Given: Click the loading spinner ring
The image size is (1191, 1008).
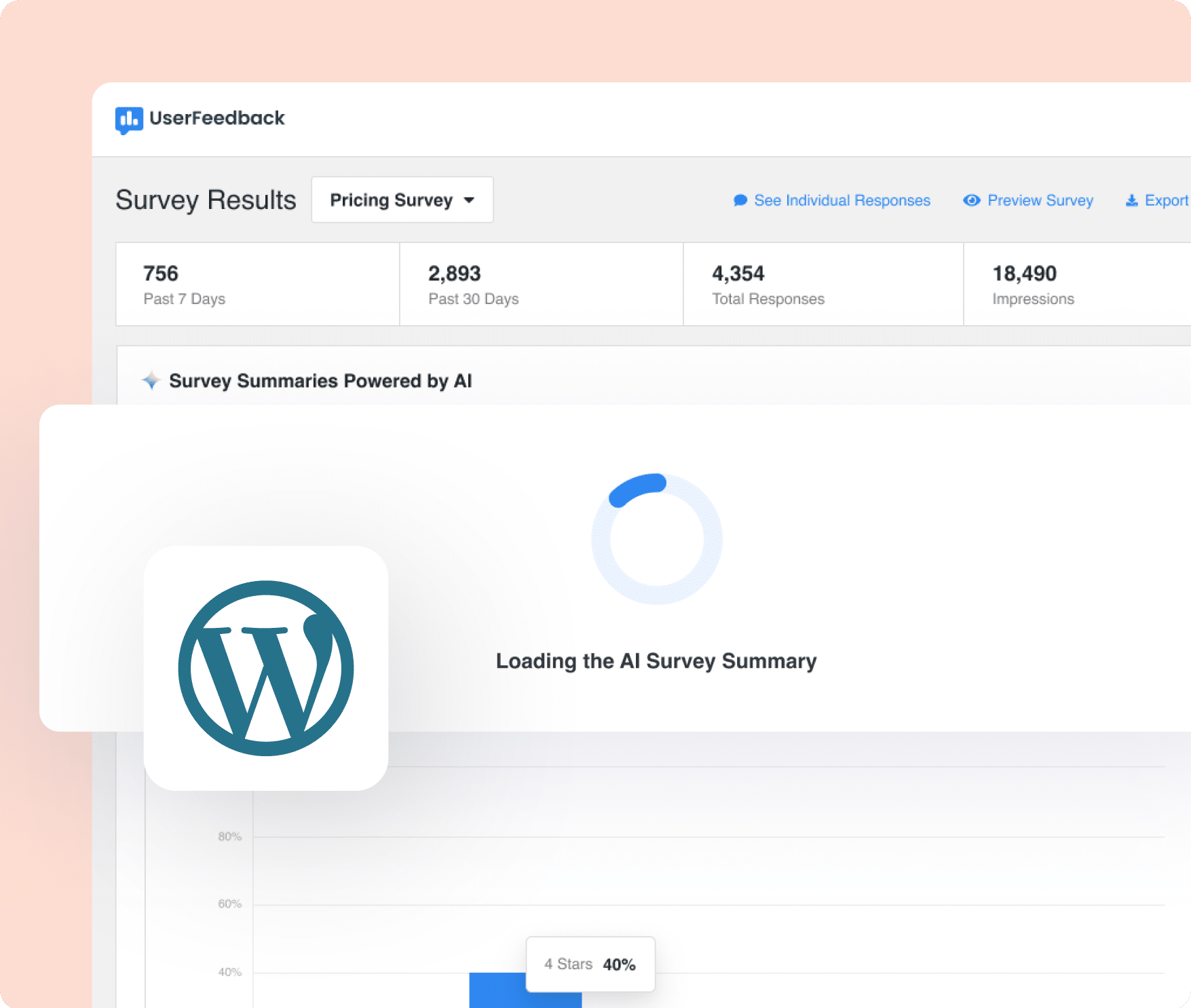Looking at the screenshot, I should tap(656, 539).
